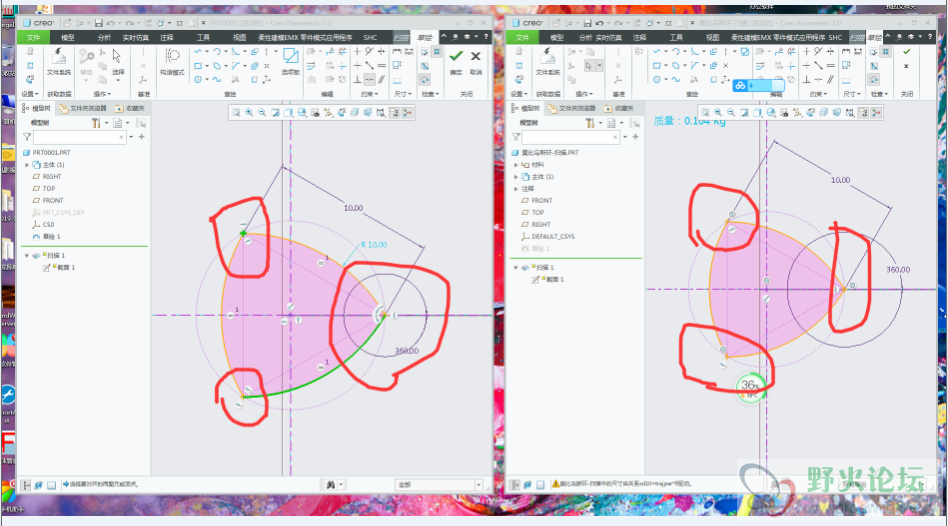Expand 注释 in right model tree
This screenshot has height=526, width=948.
[516, 189]
